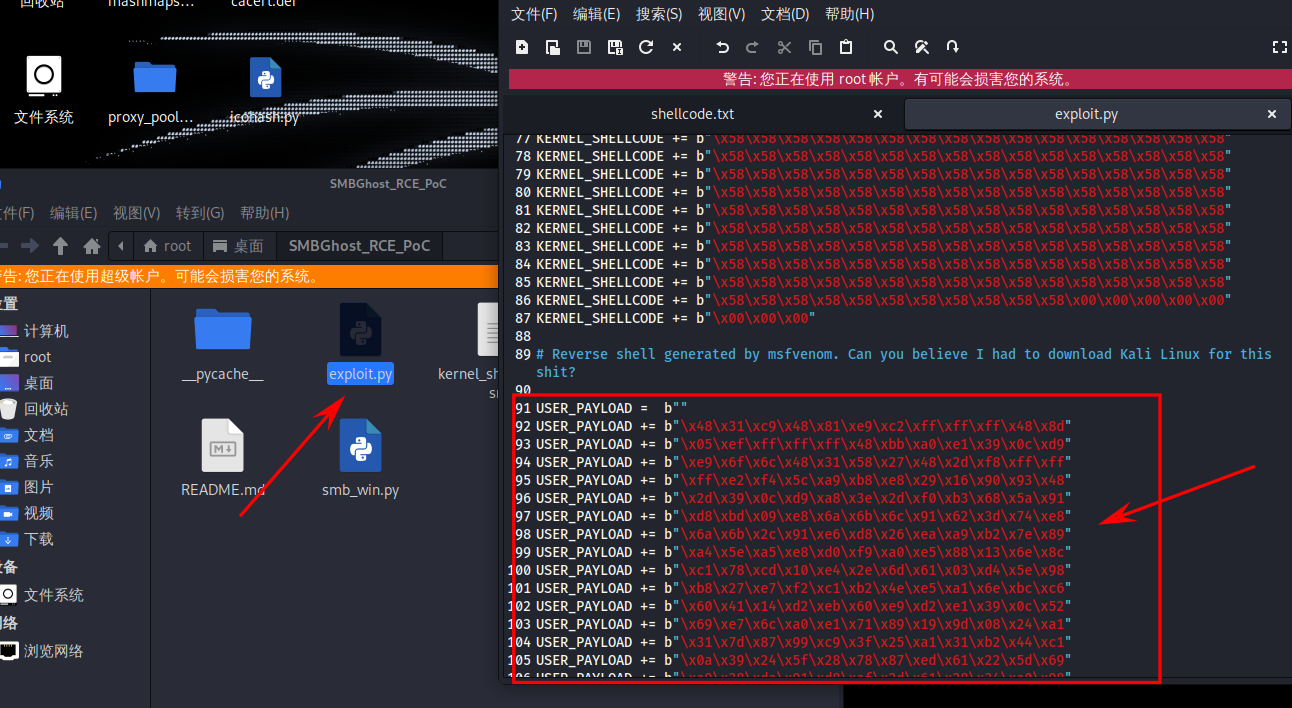Open 回收站 in the file manager sidebar
The height and width of the screenshot is (708, 1292).
pyautogui.click(x=46, y=409)
